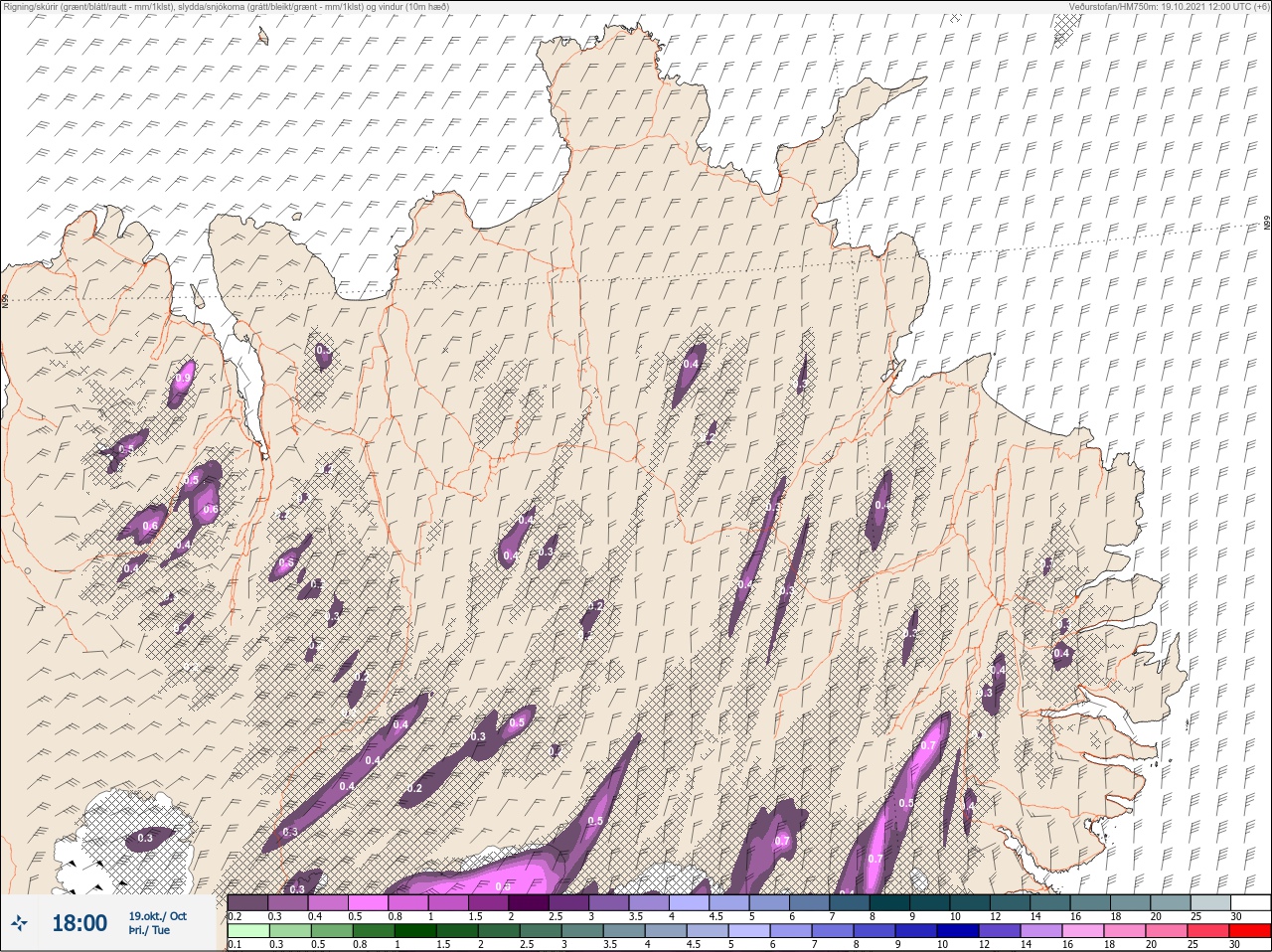Viewport: 1272px width, 952px height.
Task: Click the 18:00 forecast time label
Action: [79, 923]
